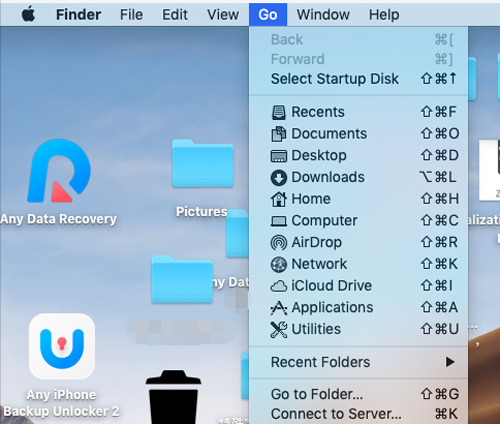Viewport: 500px width, 424px height.
Task: Open the File menu
Action: coord(131,15)
